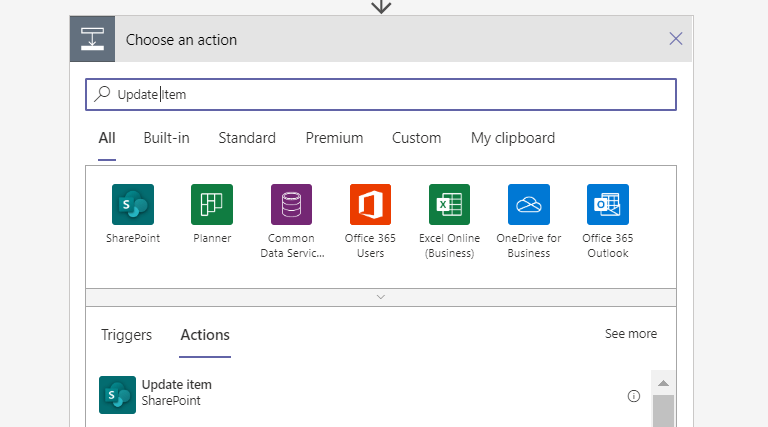The height and width of the screenshot is (427, 768).
Task: Click the info icon for Update item
Action: [x=633, y=396]
